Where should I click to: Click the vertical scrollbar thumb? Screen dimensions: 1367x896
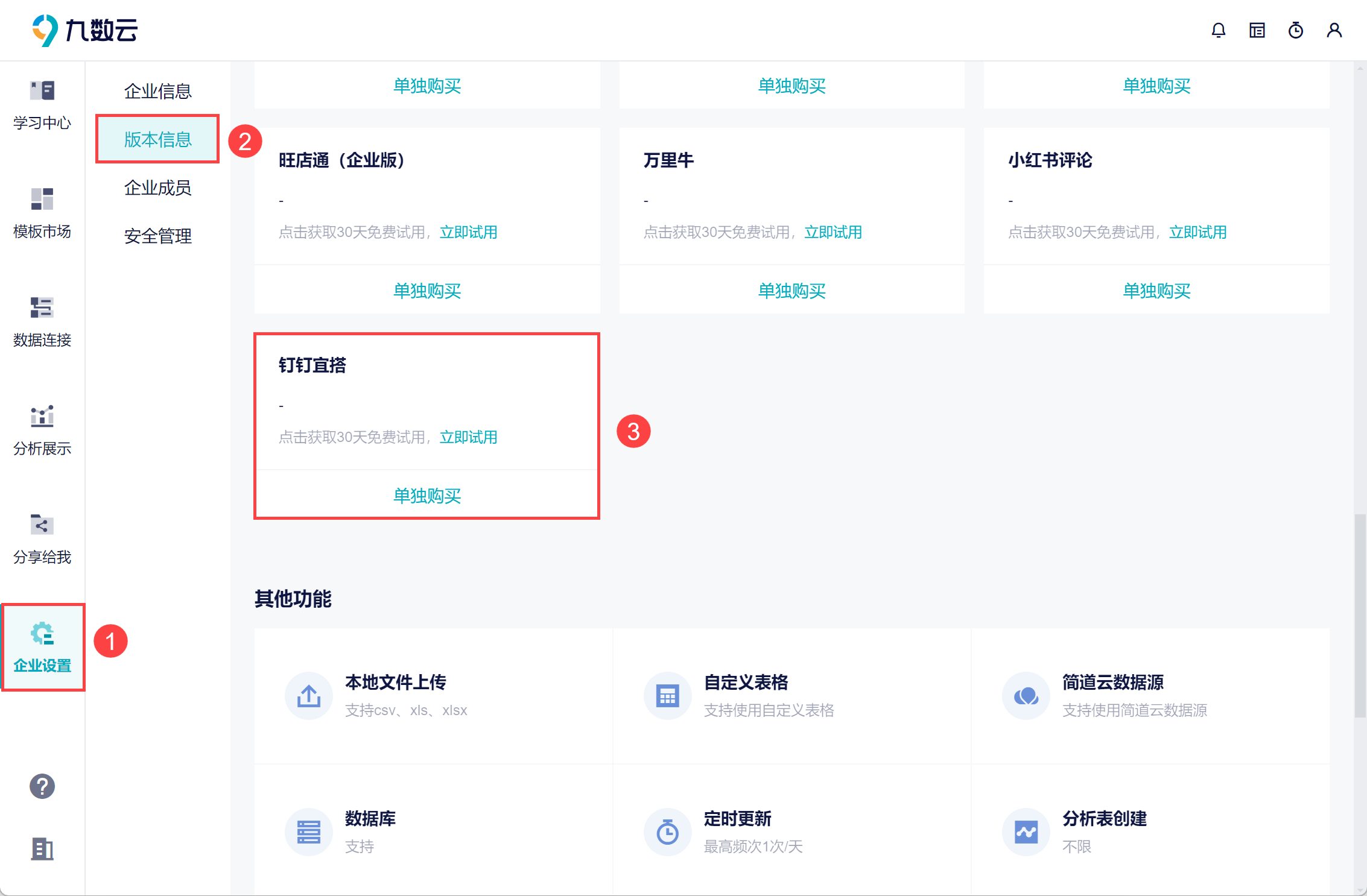pos(1359,615)
